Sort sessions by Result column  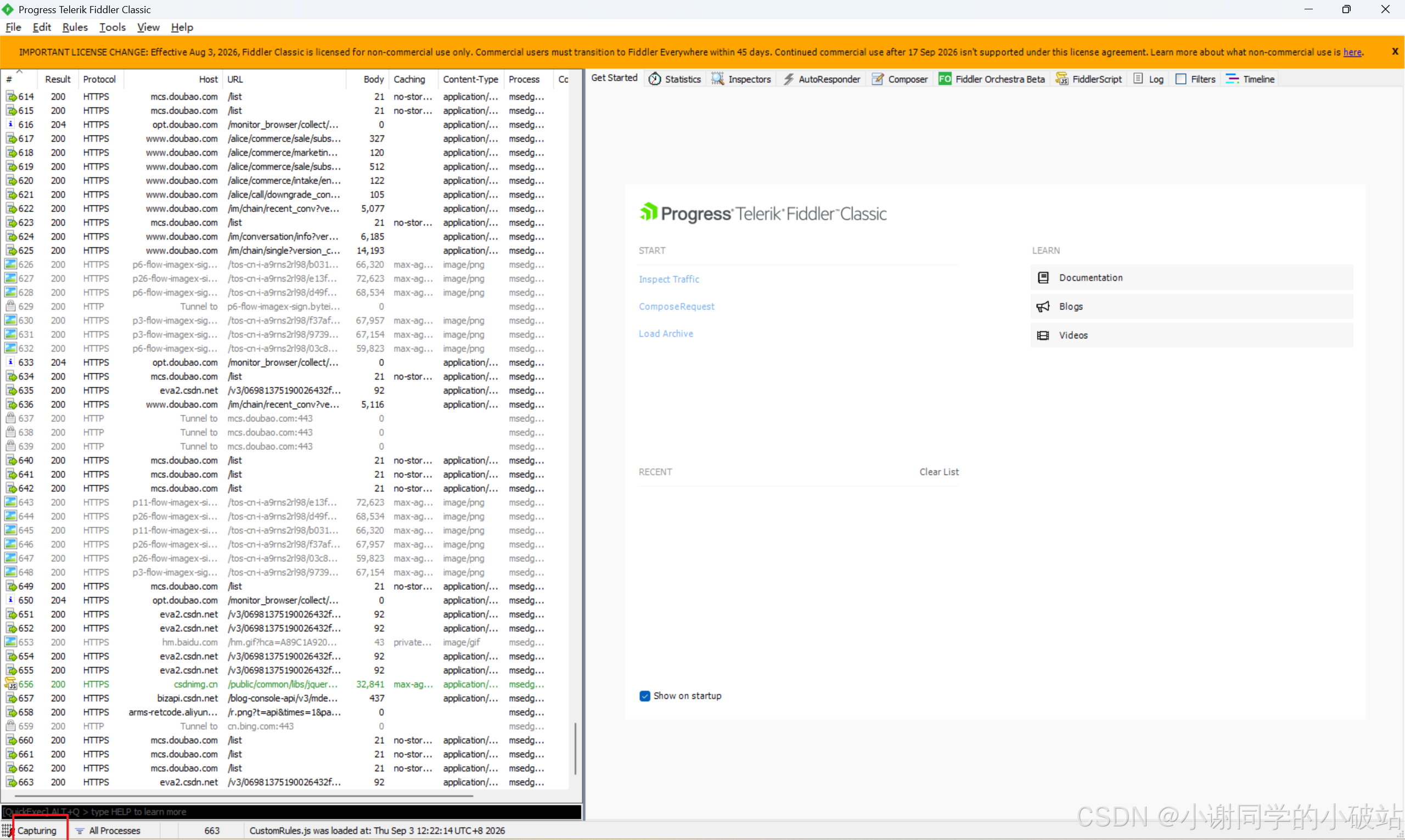[x=58, y=79]
